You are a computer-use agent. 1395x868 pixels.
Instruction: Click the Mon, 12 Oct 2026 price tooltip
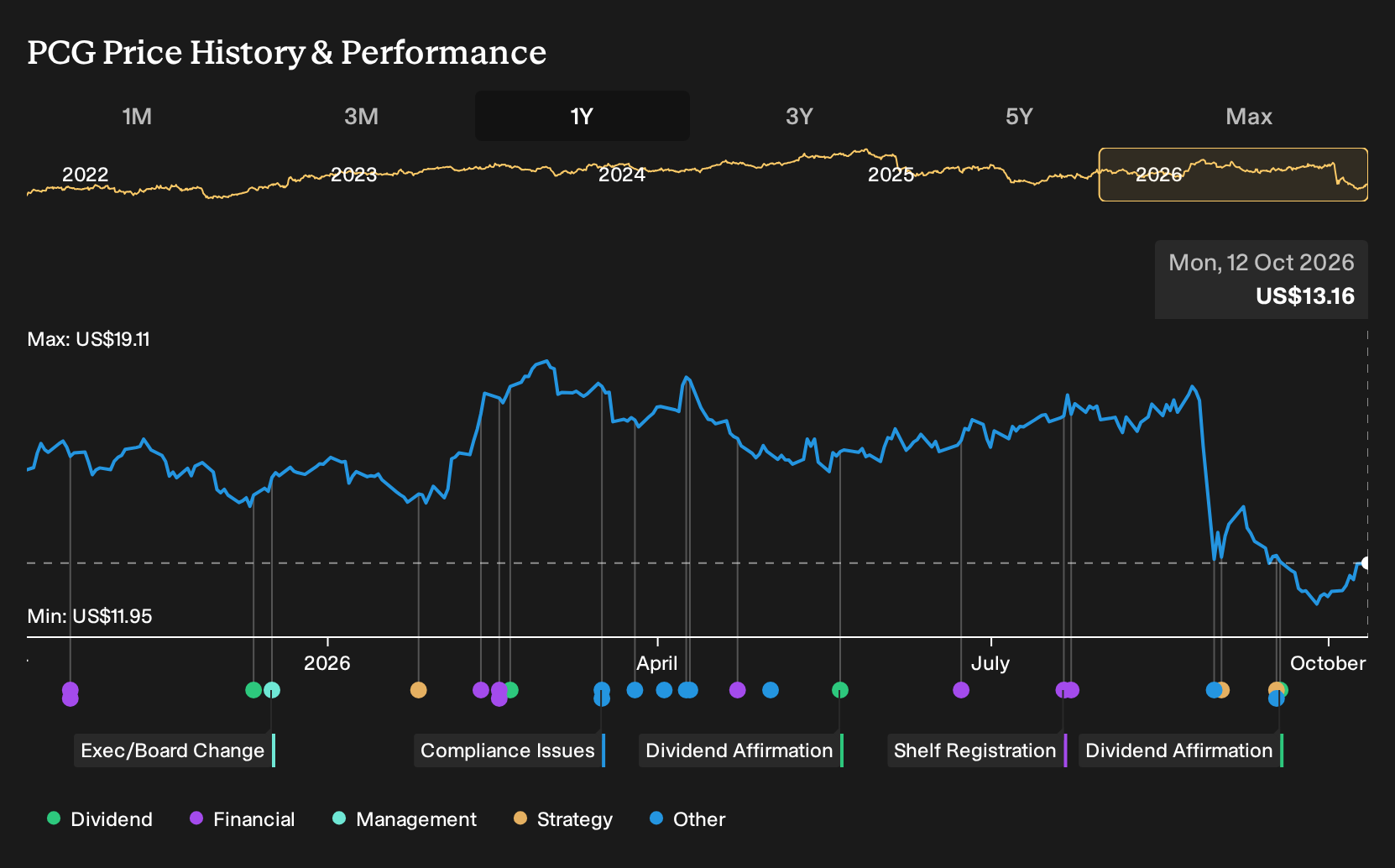tap(1262, 280)
